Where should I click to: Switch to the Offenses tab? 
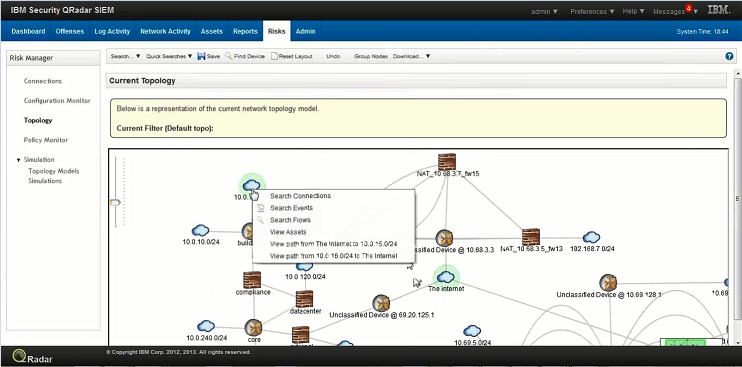[x=70, y=31]
